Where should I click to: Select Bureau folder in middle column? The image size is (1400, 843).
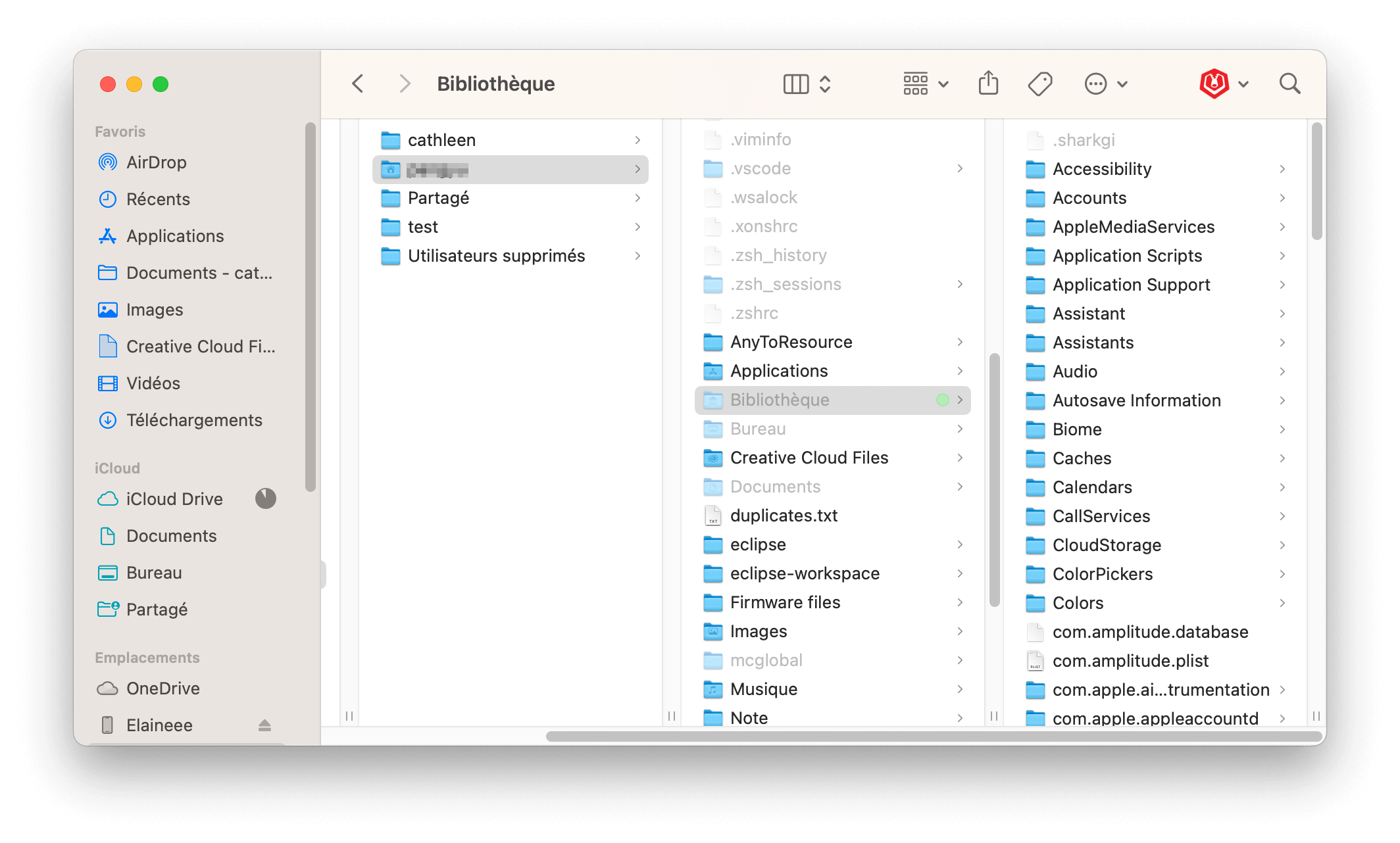click(833, 429)
